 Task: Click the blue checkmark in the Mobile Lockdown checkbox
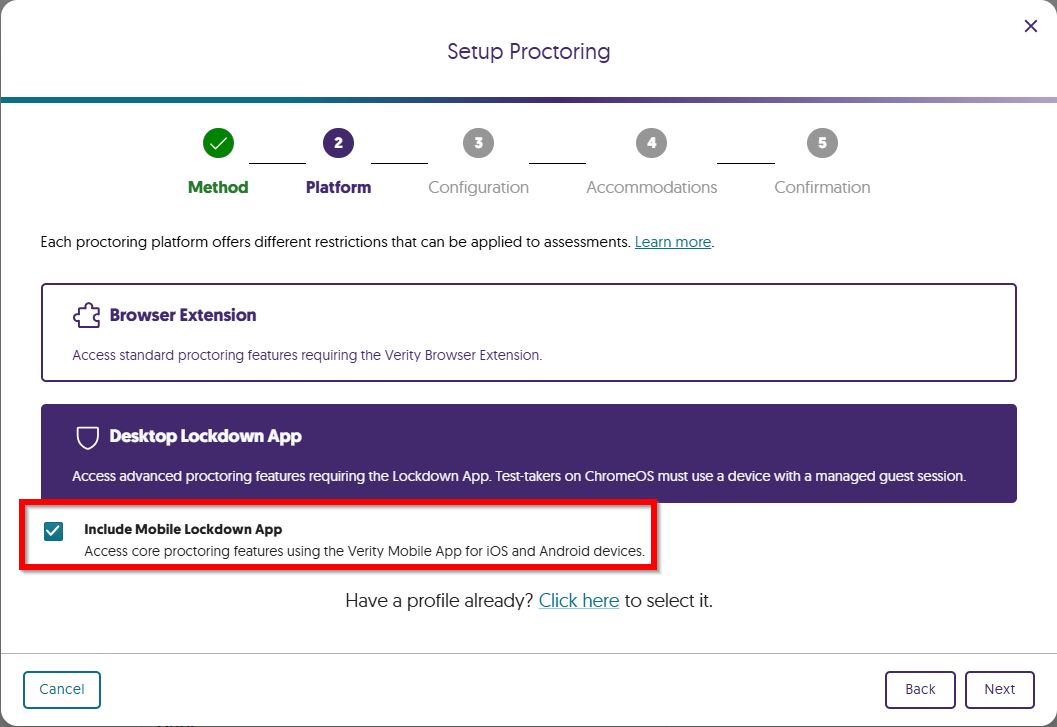coord(53,531)
